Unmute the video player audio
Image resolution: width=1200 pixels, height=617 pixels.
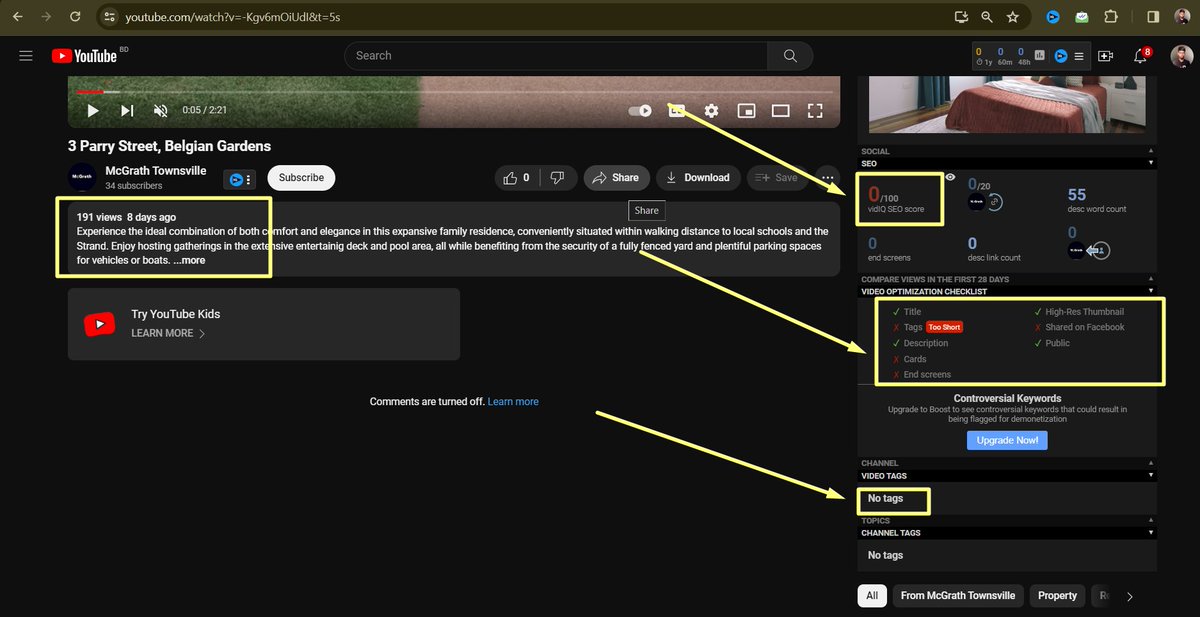[x=161, y=110]
